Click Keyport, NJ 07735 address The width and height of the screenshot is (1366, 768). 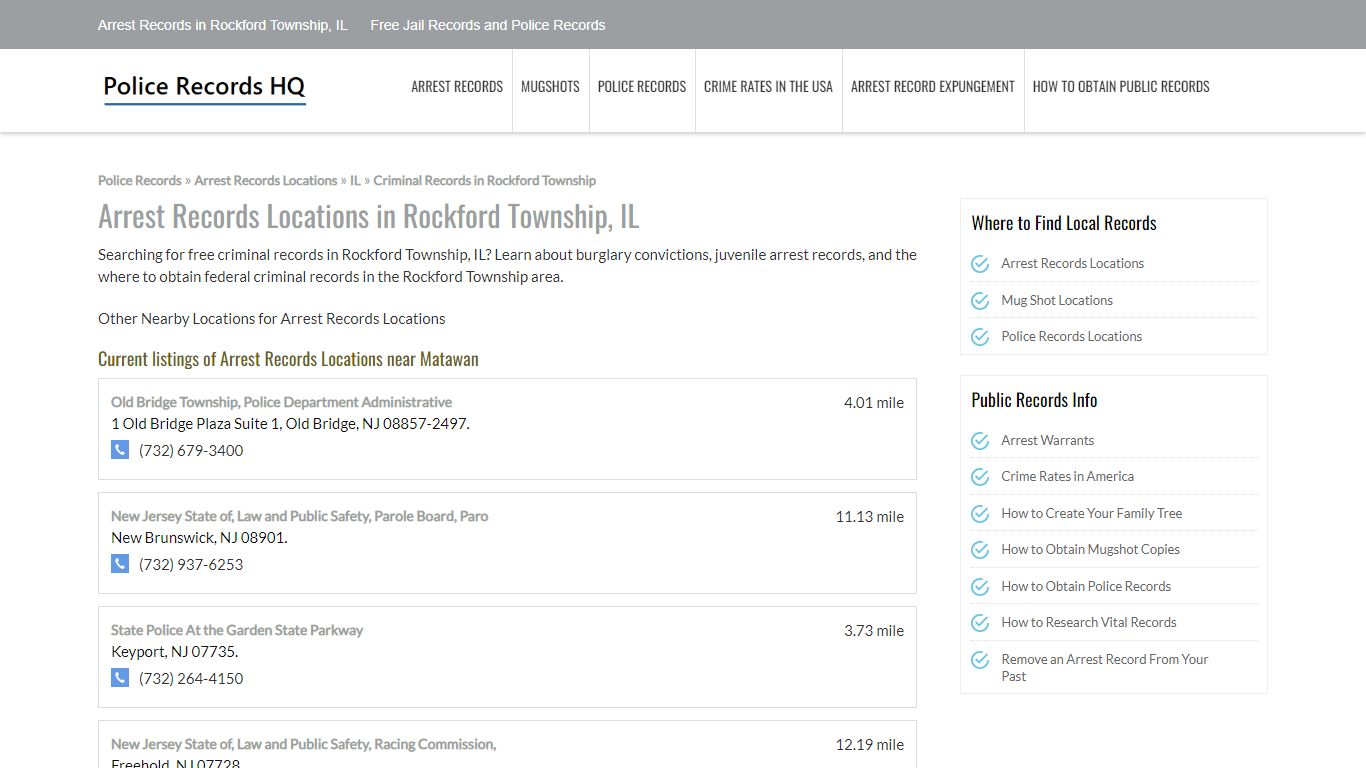pos(174,652)
